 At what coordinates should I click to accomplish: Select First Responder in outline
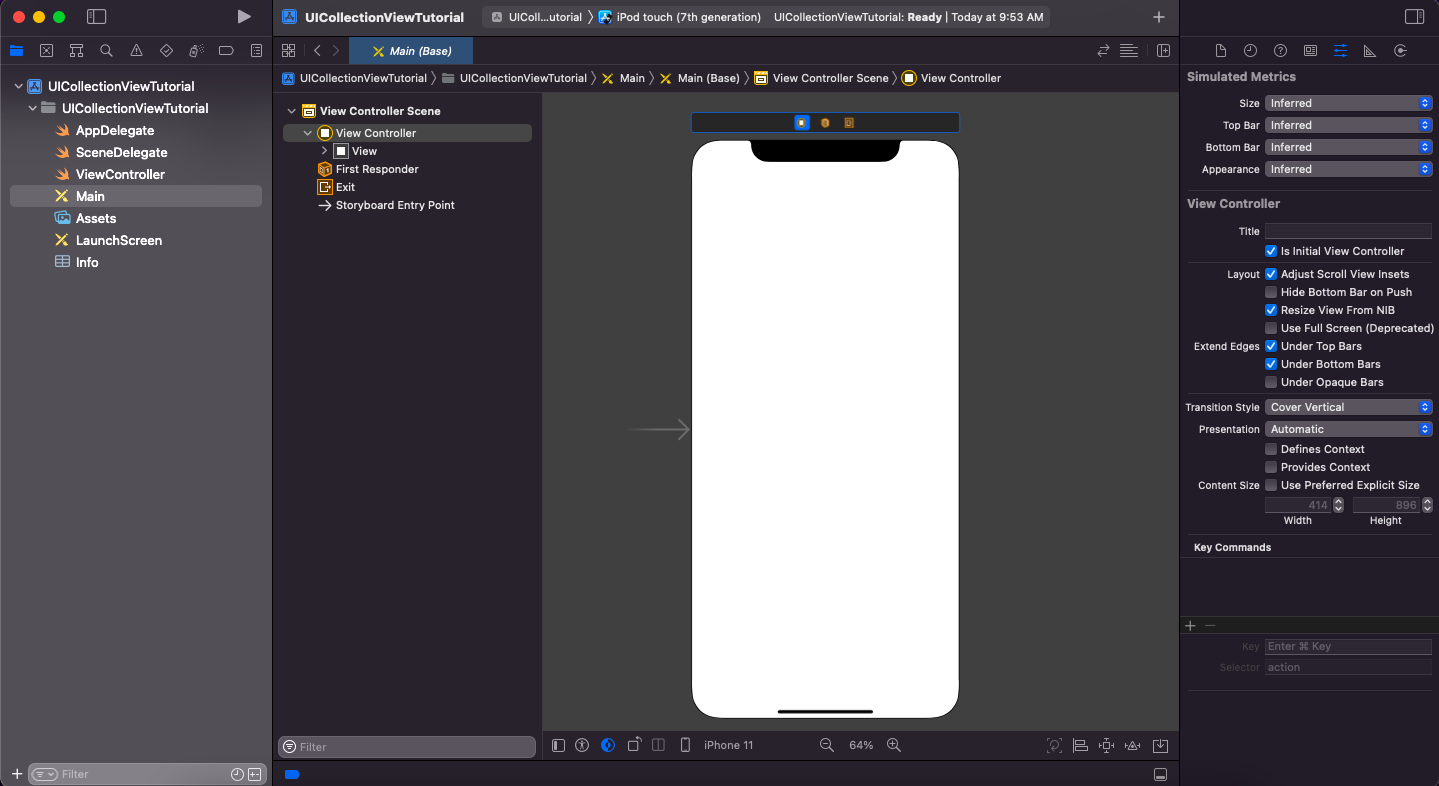point(377,169)
